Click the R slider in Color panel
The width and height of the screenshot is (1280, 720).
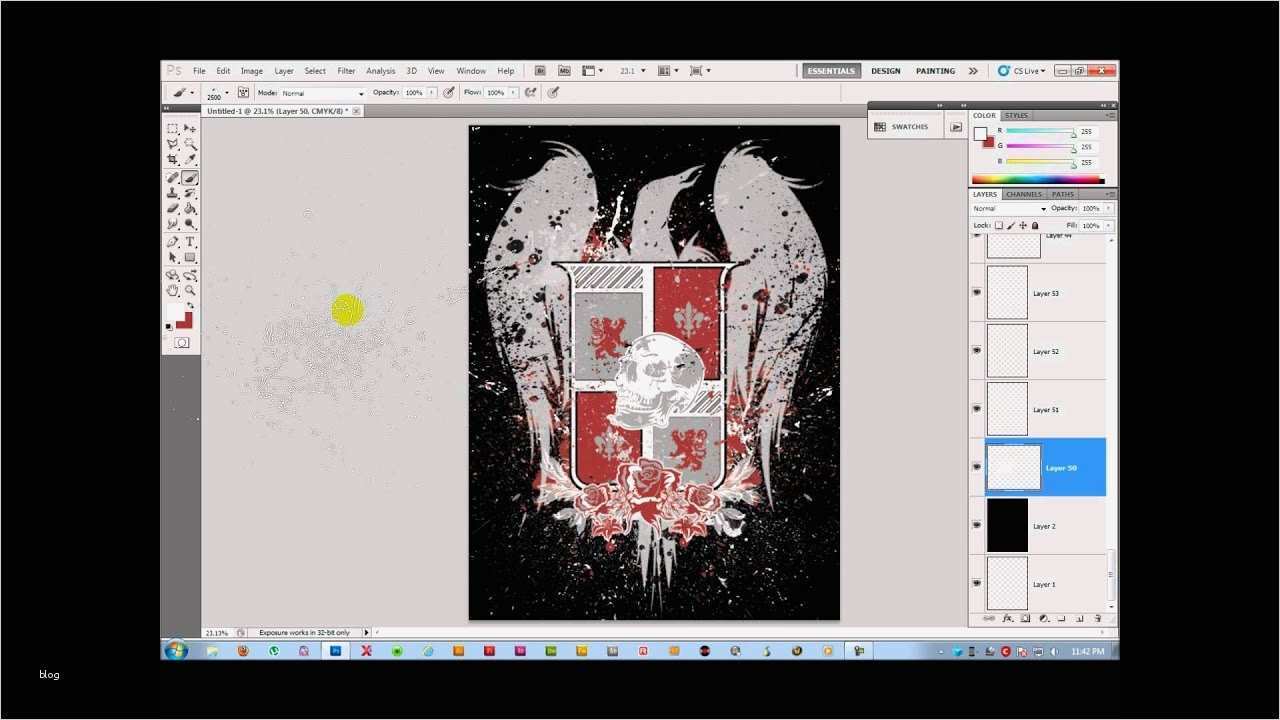click(1040, 133)
